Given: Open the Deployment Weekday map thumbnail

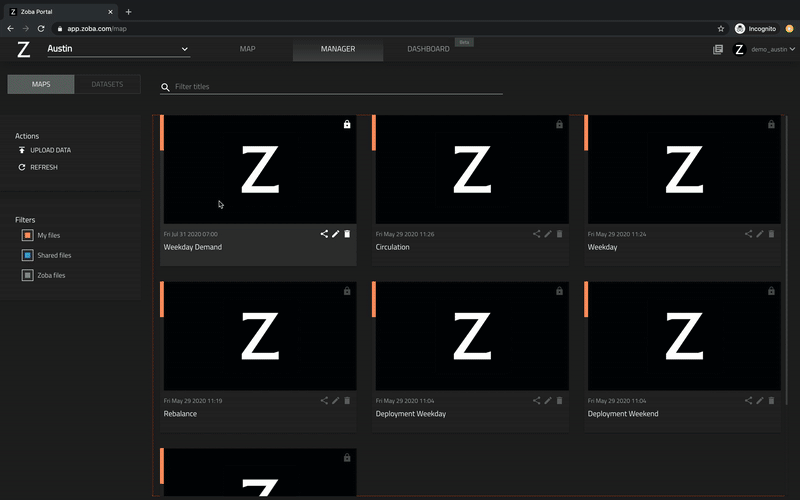Looking at the screenshot, I should (x=472, y=336).
